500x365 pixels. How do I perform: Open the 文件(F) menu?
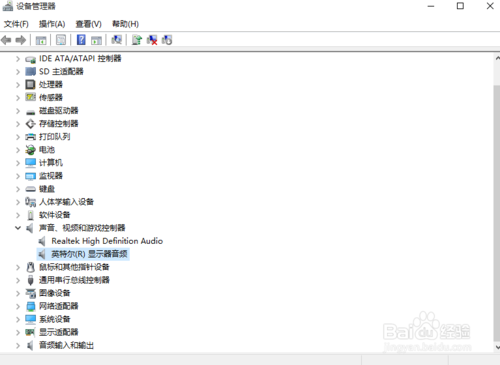(16, 24)
